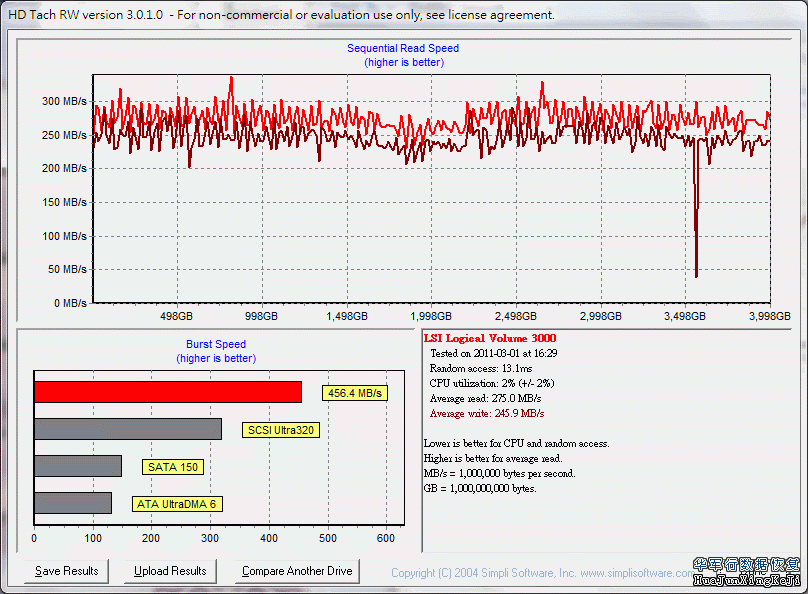Click the Average write result line
The width and height of the screenshot is (808, 594).
coord(486,413)
